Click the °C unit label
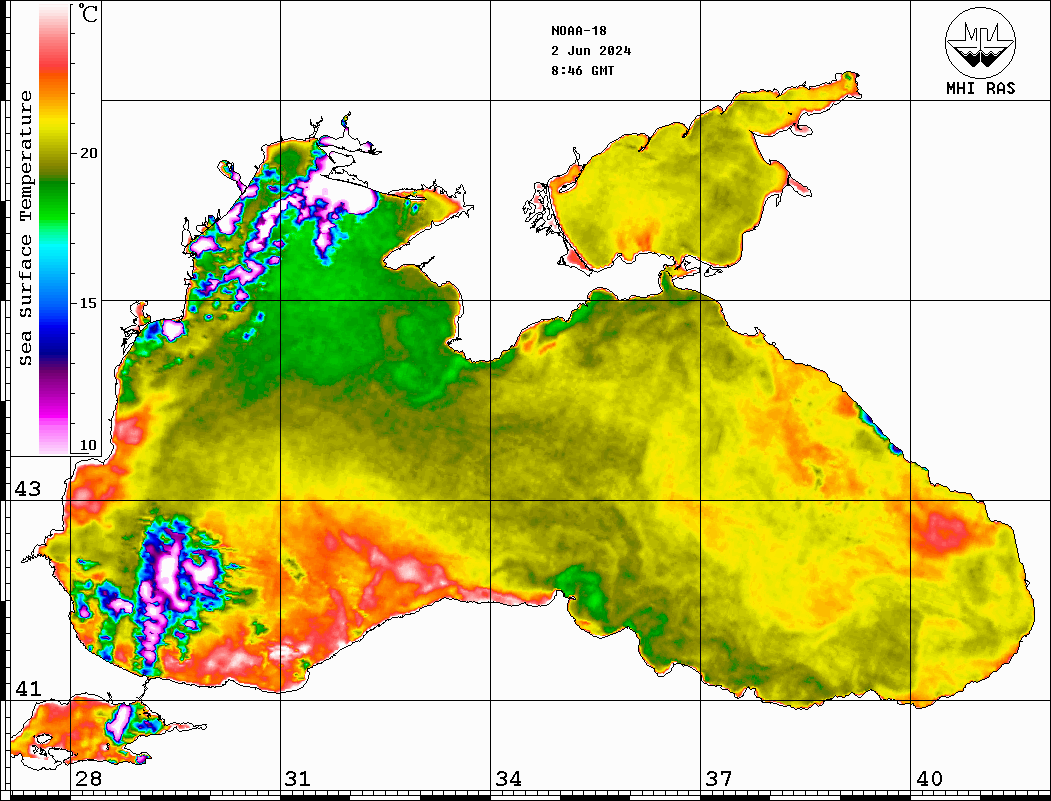This screenshot has height=801, width=1051. pos(87,13)
